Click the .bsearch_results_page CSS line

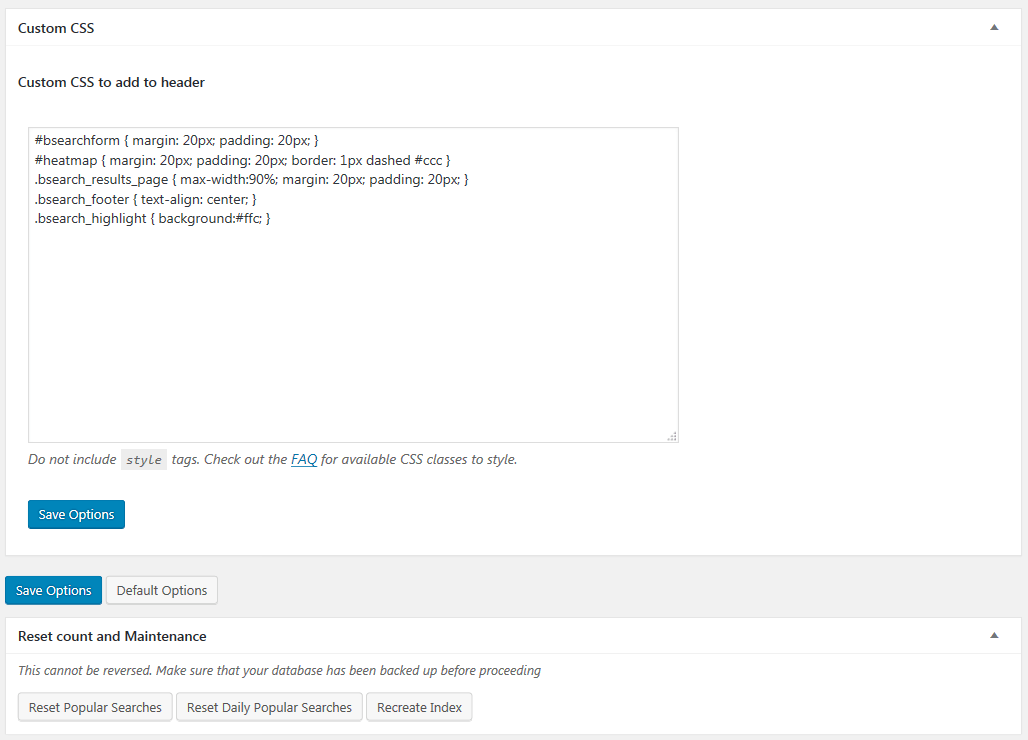tap(251, 179)
